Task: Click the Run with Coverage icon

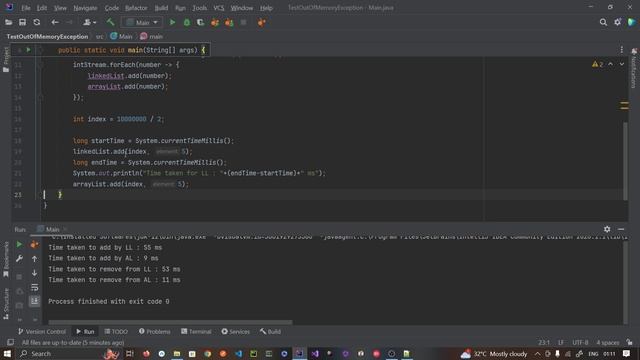Action: pyautogui.click(x=200, y=22)
